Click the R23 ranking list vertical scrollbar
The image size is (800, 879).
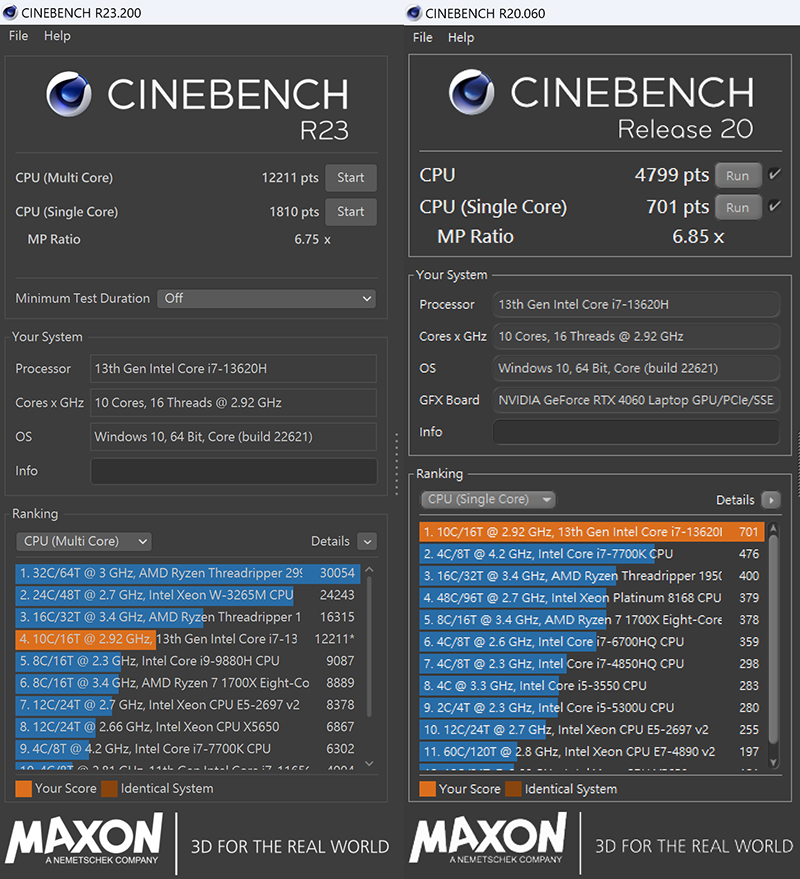coord(369,646)
